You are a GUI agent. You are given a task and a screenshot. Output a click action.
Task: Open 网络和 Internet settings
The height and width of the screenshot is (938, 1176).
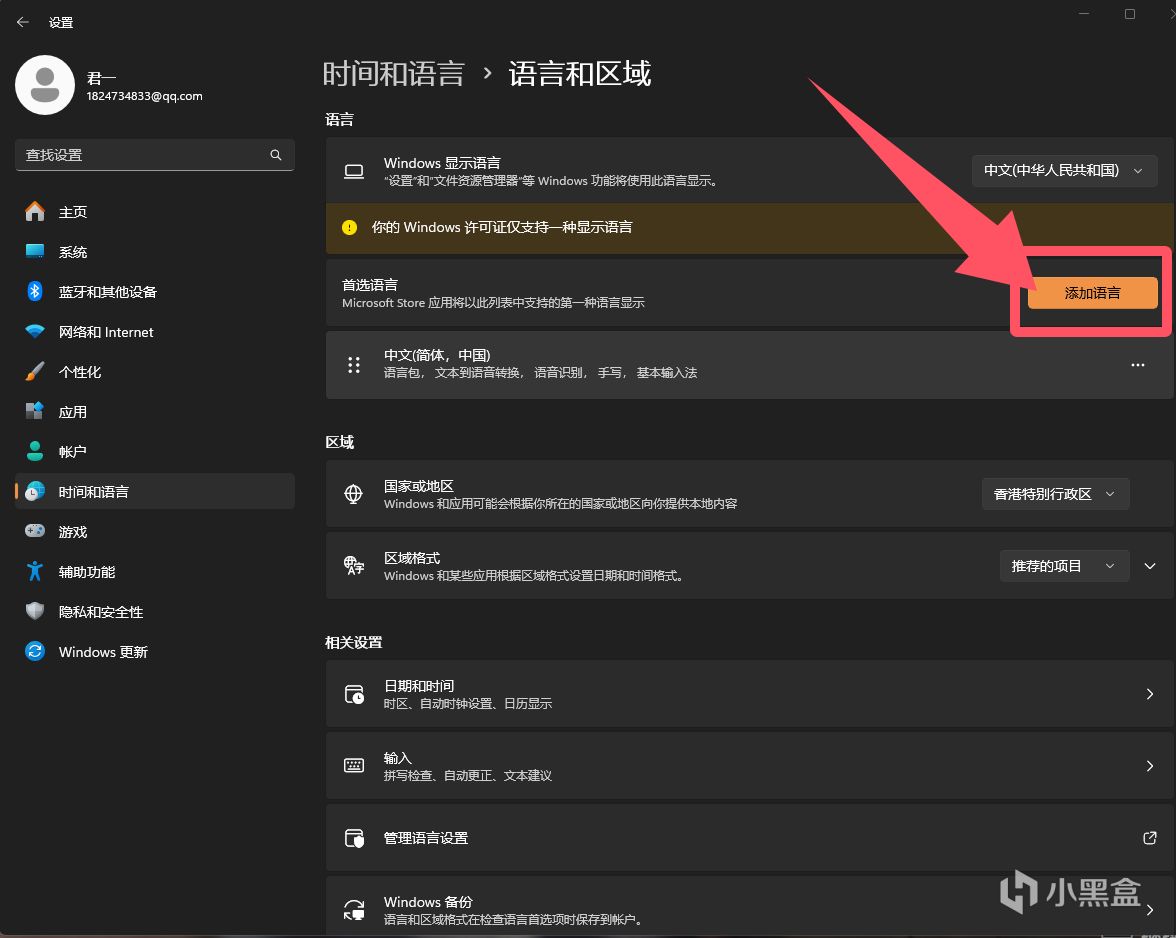pos(154,331)
